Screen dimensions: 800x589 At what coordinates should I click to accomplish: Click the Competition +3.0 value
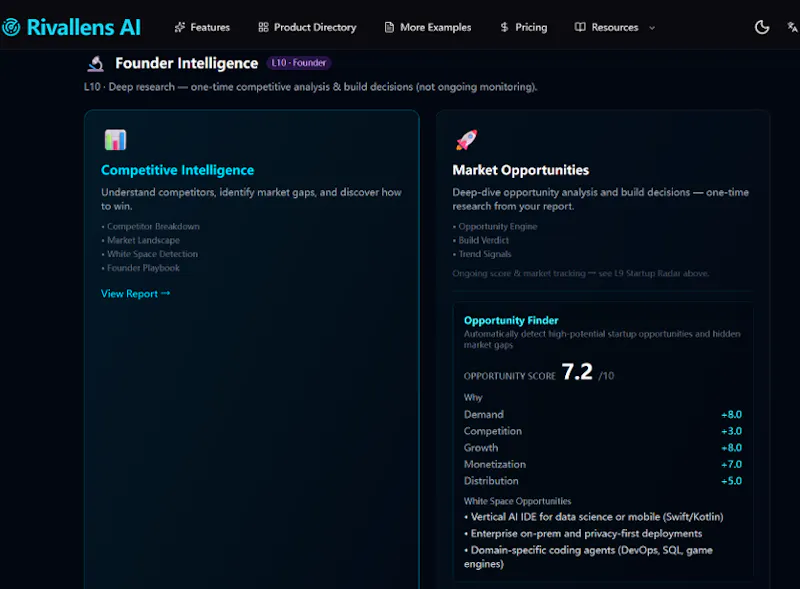coord(731,431)
